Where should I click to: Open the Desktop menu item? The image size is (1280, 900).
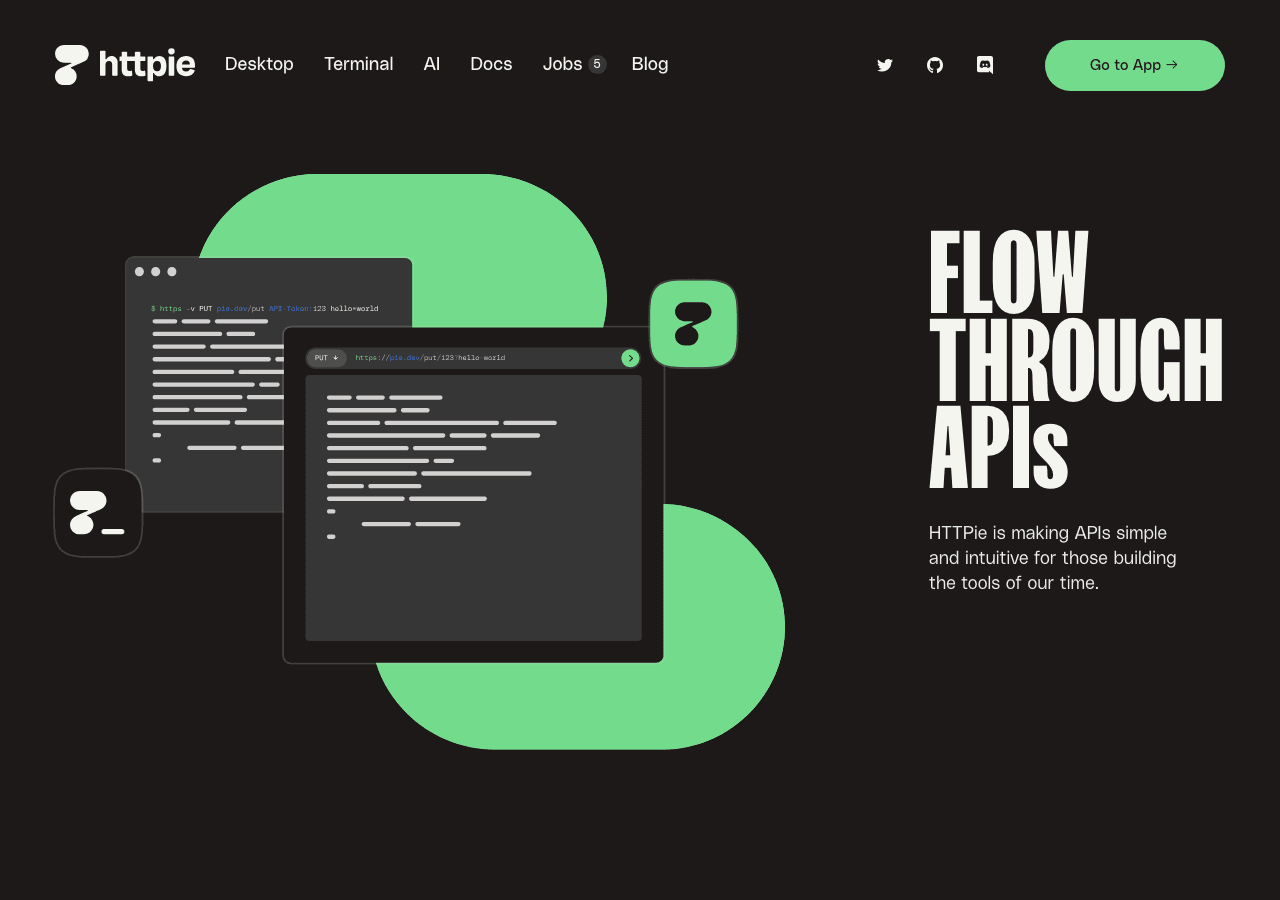tap(259, 64)
